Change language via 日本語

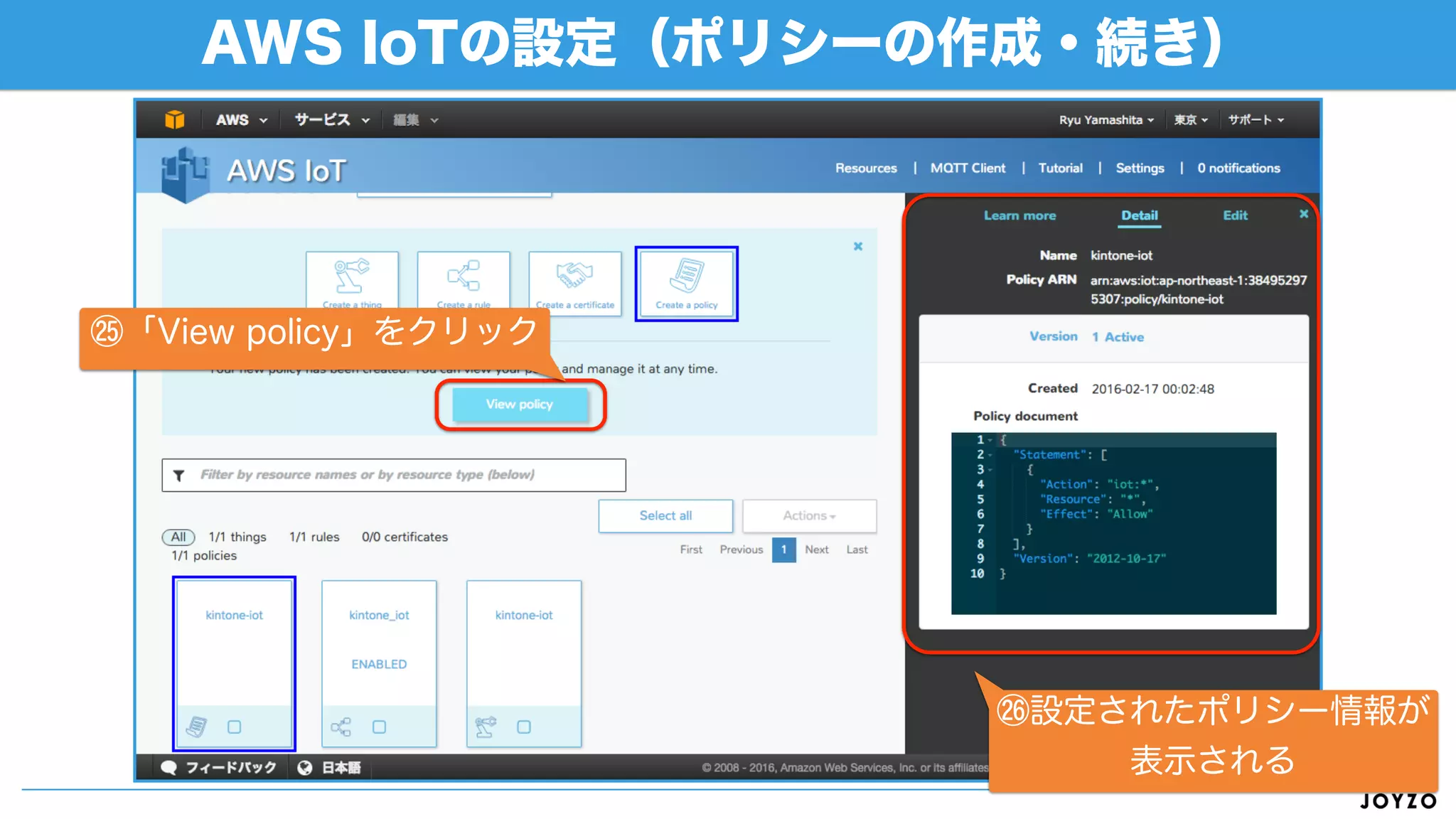tap(341, 768)
